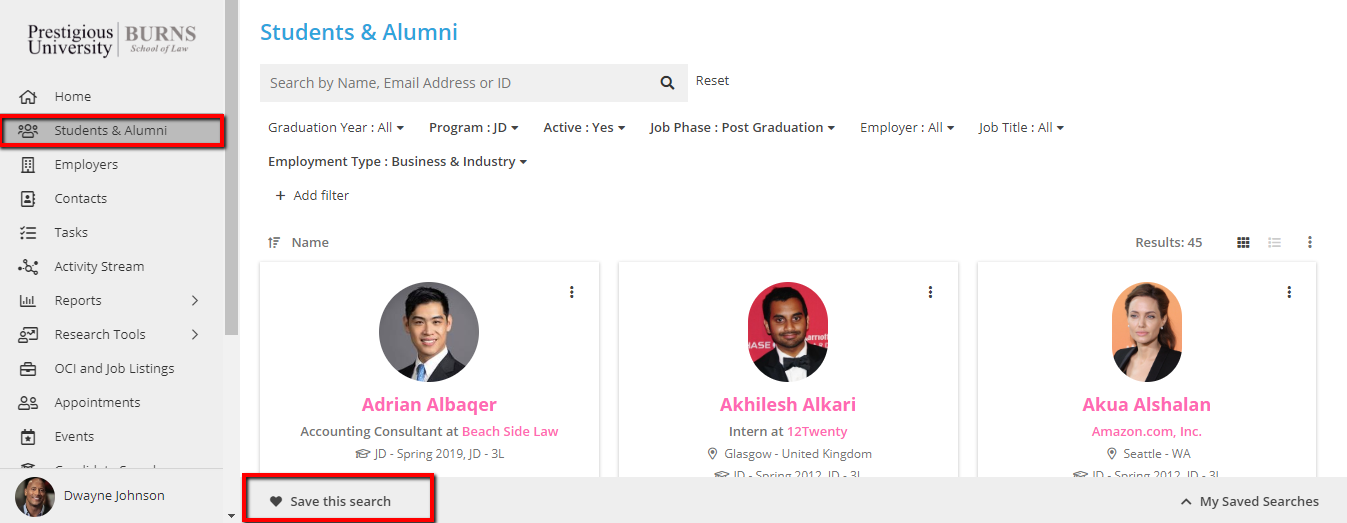Open results options three-dot menu

click(1309, 242)
